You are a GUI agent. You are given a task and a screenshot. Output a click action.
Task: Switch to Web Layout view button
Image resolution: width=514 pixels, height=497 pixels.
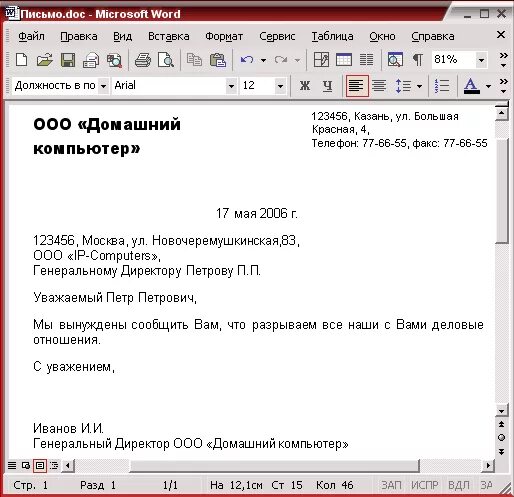pyautogui.click(x=26, y=465)
